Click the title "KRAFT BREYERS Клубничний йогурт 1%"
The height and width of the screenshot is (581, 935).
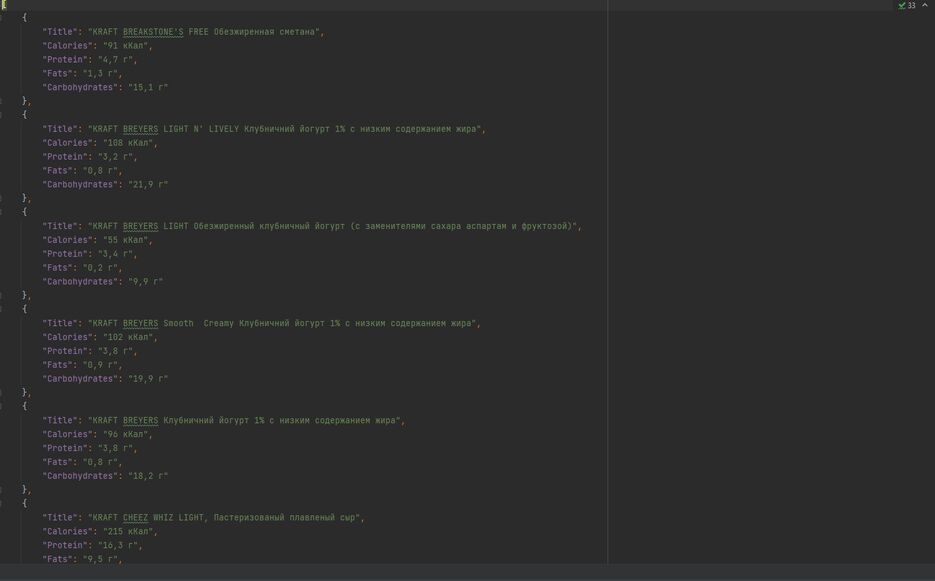[x=224, y=421]
